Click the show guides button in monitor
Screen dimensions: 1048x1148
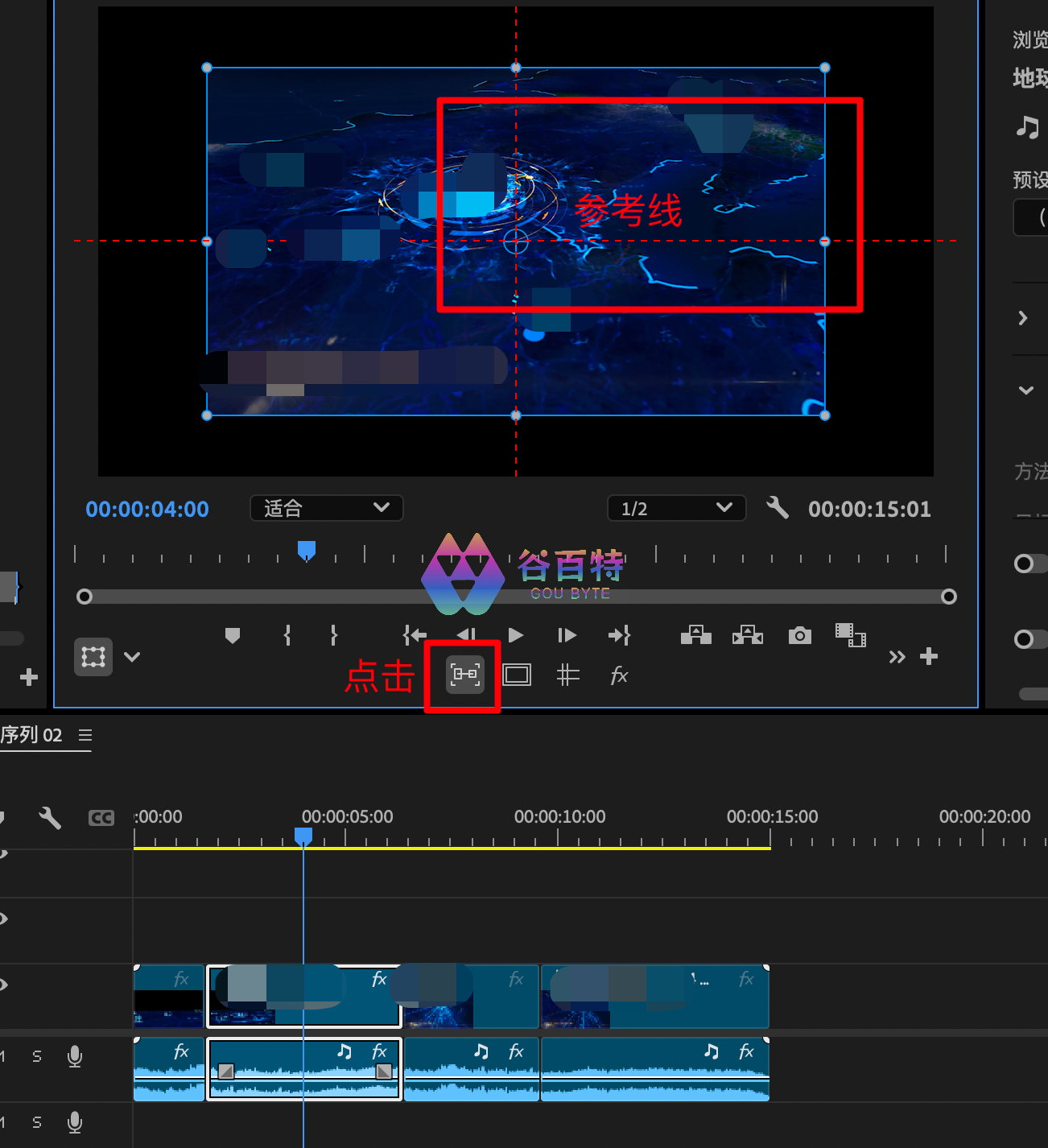coord(465,675)
